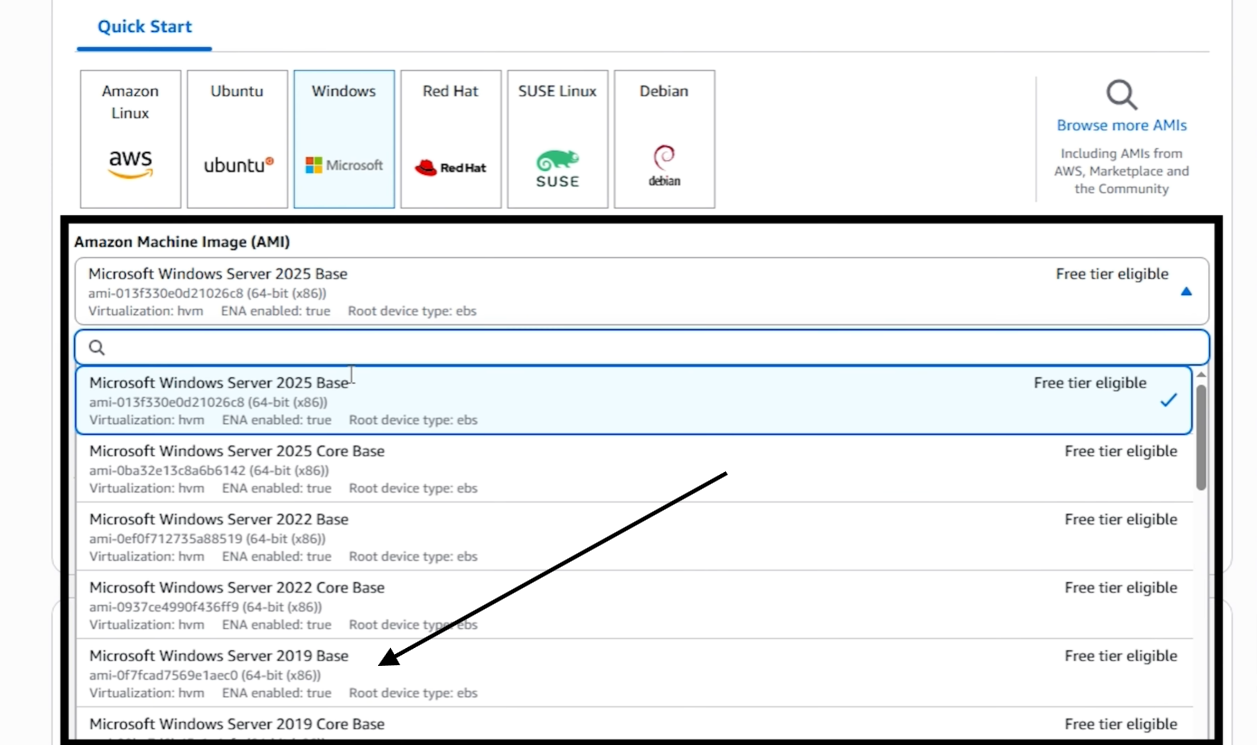Image resolution: width=1257 pixels, height=745 pixels.
Task: Select Microsoft Windows Server 2019 Core Base
Action: (x=634, y=725)
